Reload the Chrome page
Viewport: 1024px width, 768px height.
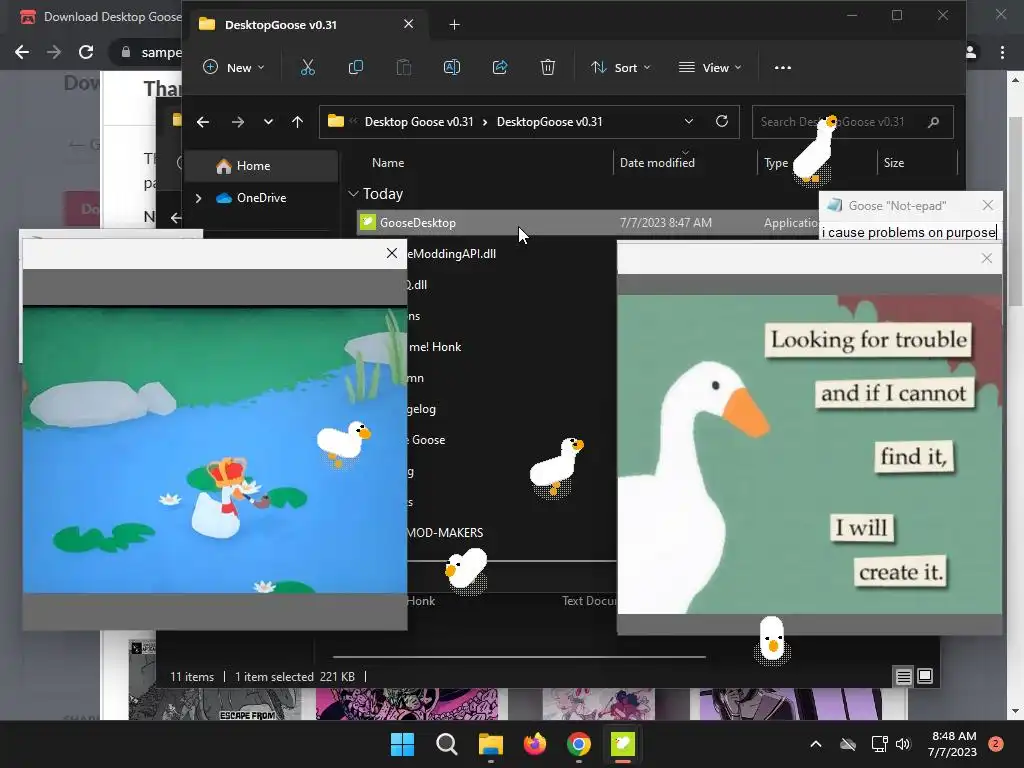coord(86,52)
